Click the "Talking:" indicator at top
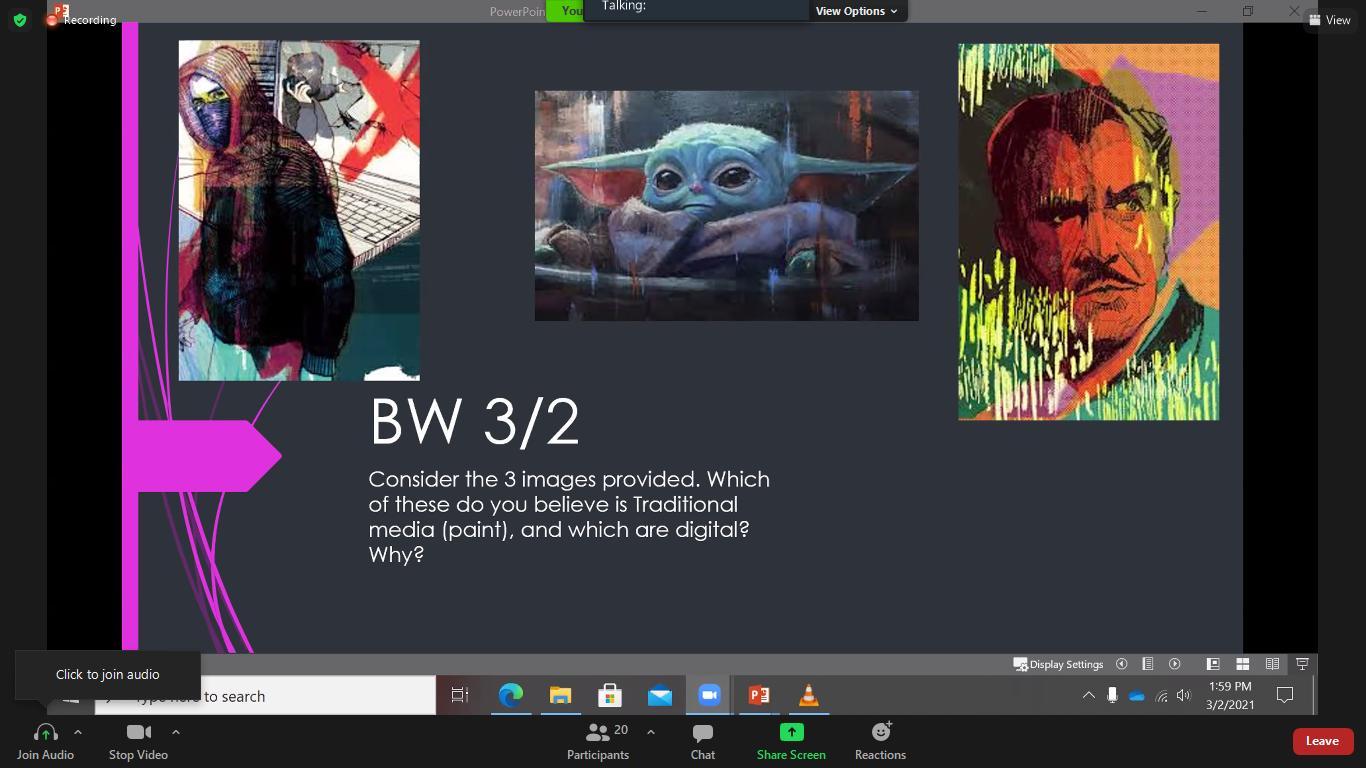Viewport: 1366px width, 768px height. [x=624, y=6]
